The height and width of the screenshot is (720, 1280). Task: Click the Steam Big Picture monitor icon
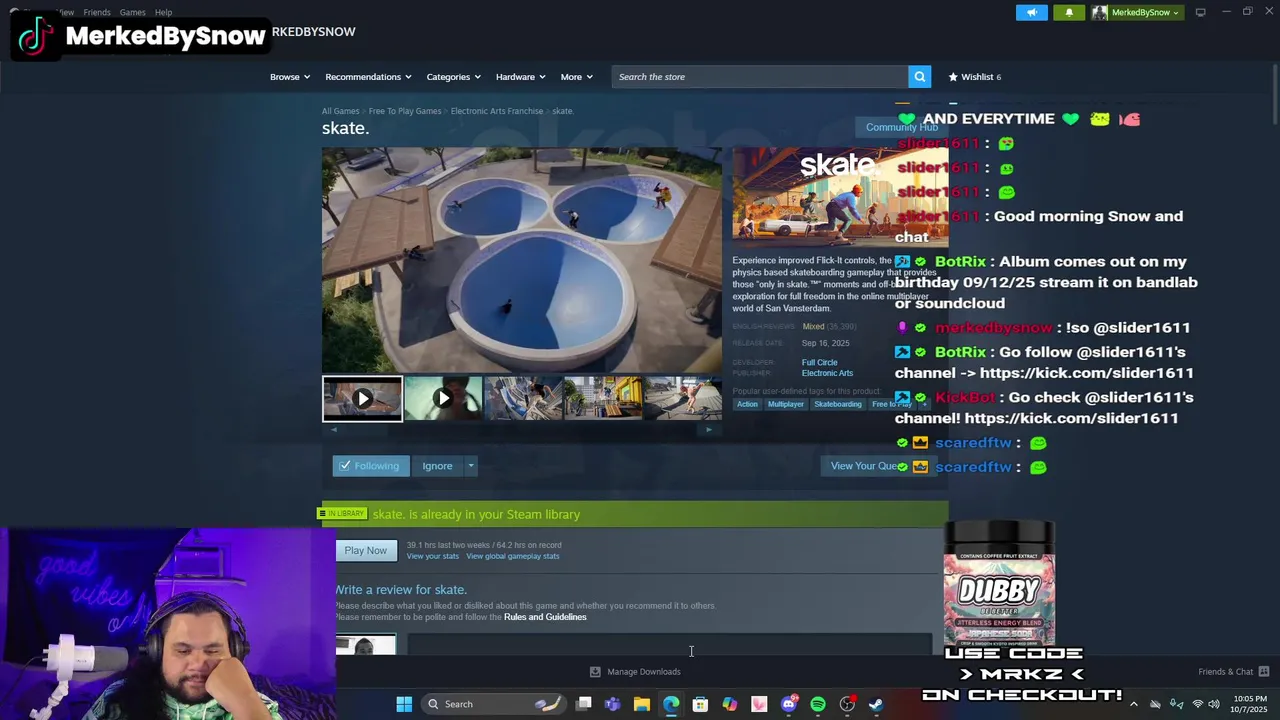(x=1200, y=12)
